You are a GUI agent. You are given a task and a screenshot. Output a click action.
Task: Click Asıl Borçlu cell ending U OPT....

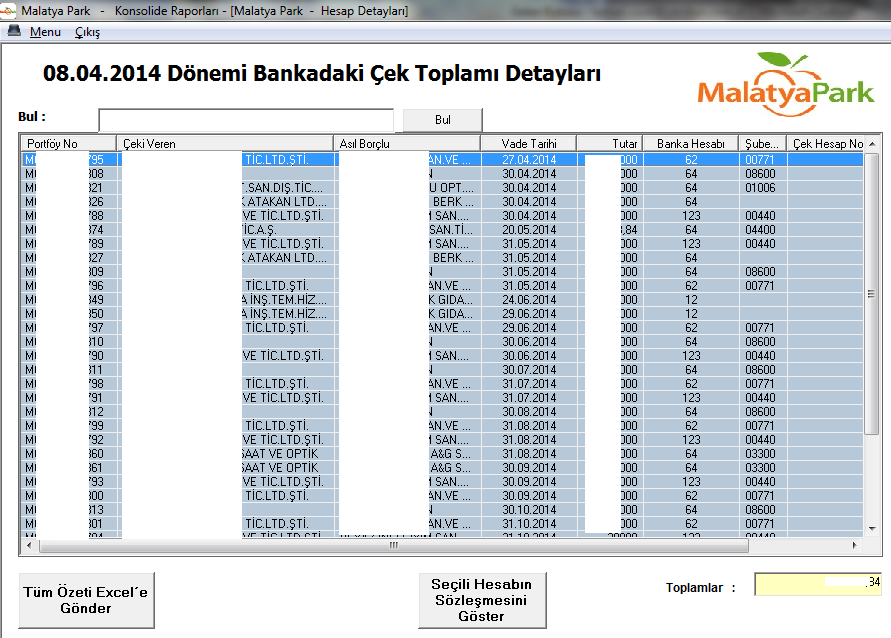coord(407,187)
